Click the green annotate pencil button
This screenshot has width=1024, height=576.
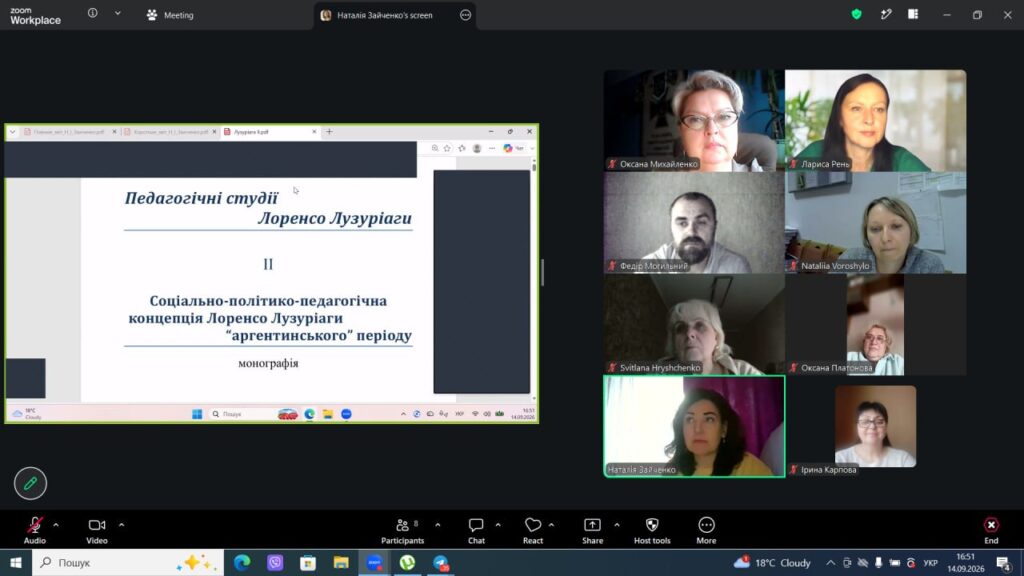(x=30, y=483)
